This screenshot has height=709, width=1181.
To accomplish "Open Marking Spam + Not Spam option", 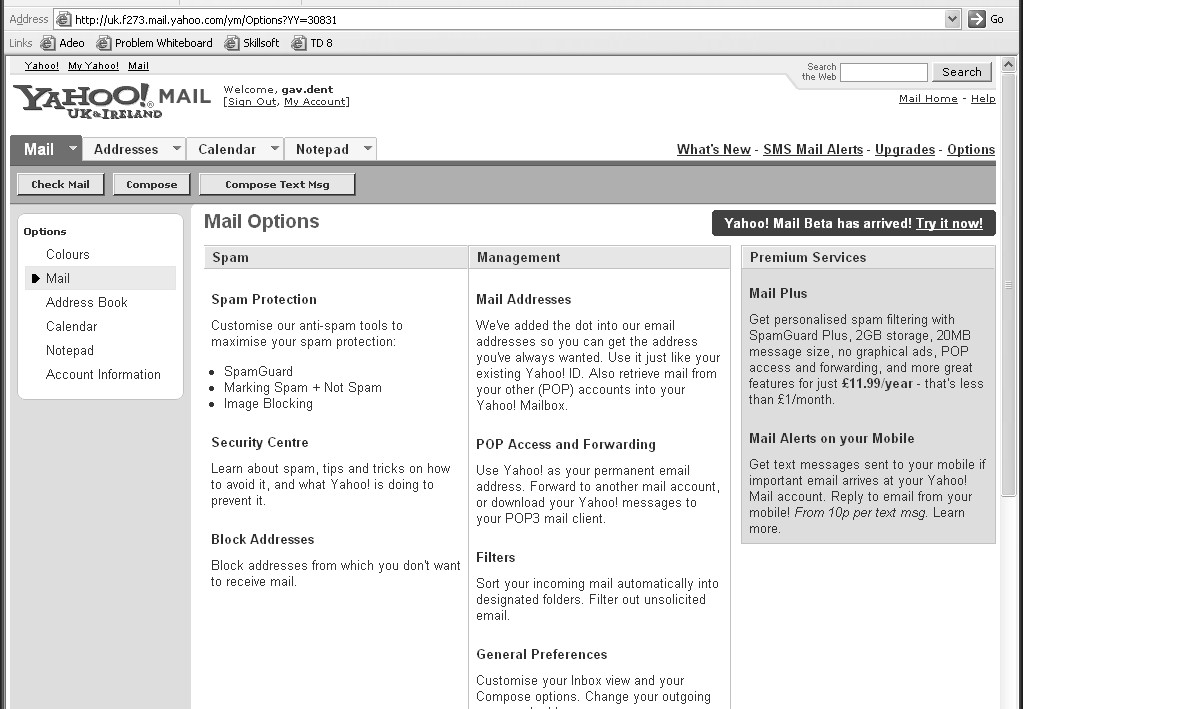I will 303,388.
